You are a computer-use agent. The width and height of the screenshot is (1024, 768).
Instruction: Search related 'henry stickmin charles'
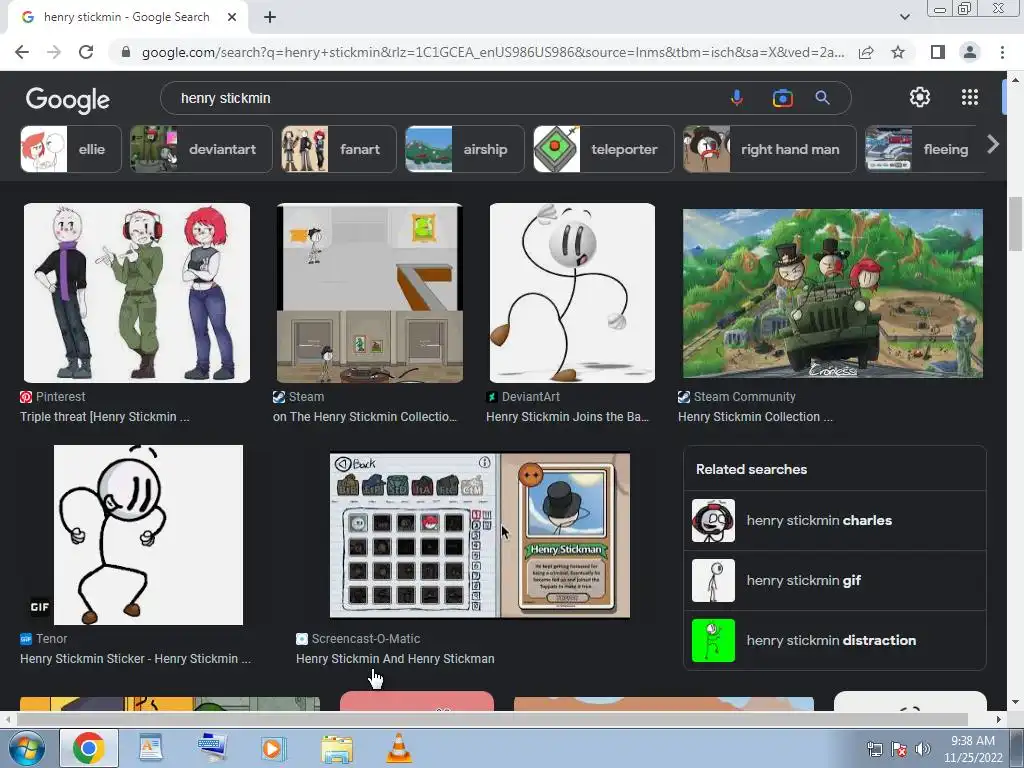point(835,520)
